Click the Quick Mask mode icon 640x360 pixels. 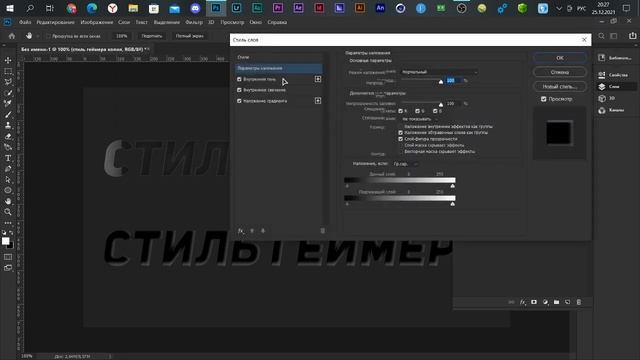coord(8,257)
